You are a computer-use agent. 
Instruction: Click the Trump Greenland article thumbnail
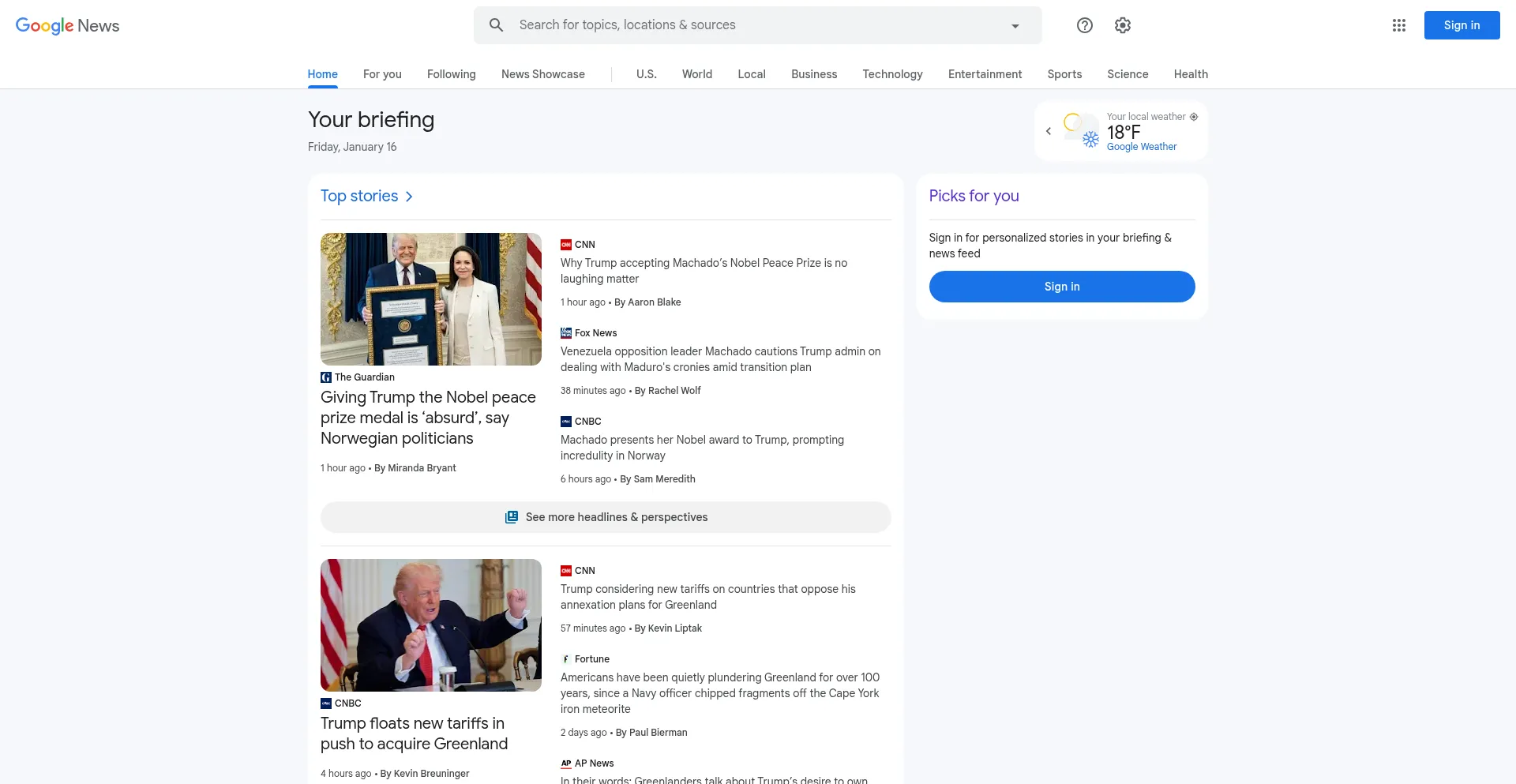[x=430, y=625]
